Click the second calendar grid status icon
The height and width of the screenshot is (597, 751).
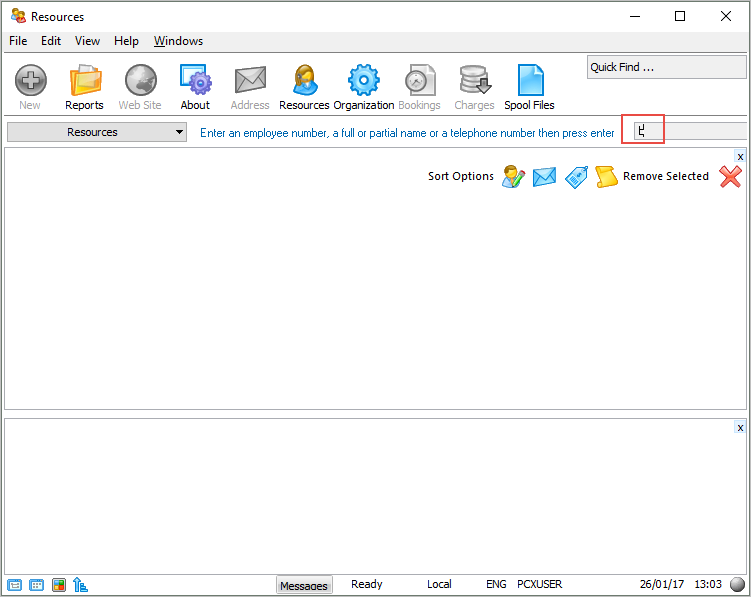(36, 585)
